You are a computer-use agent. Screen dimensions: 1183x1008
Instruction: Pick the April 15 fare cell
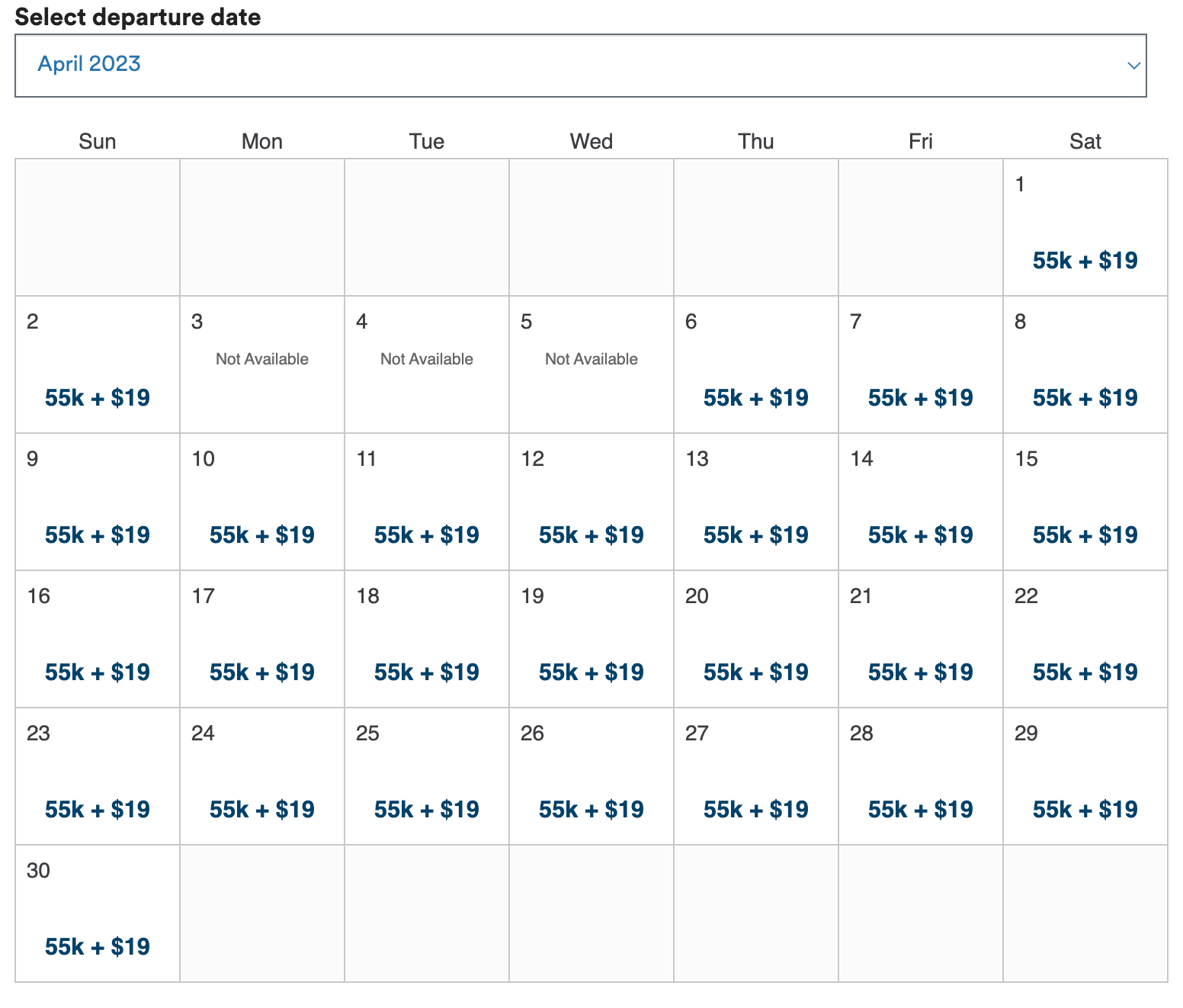coord(1085,502)
